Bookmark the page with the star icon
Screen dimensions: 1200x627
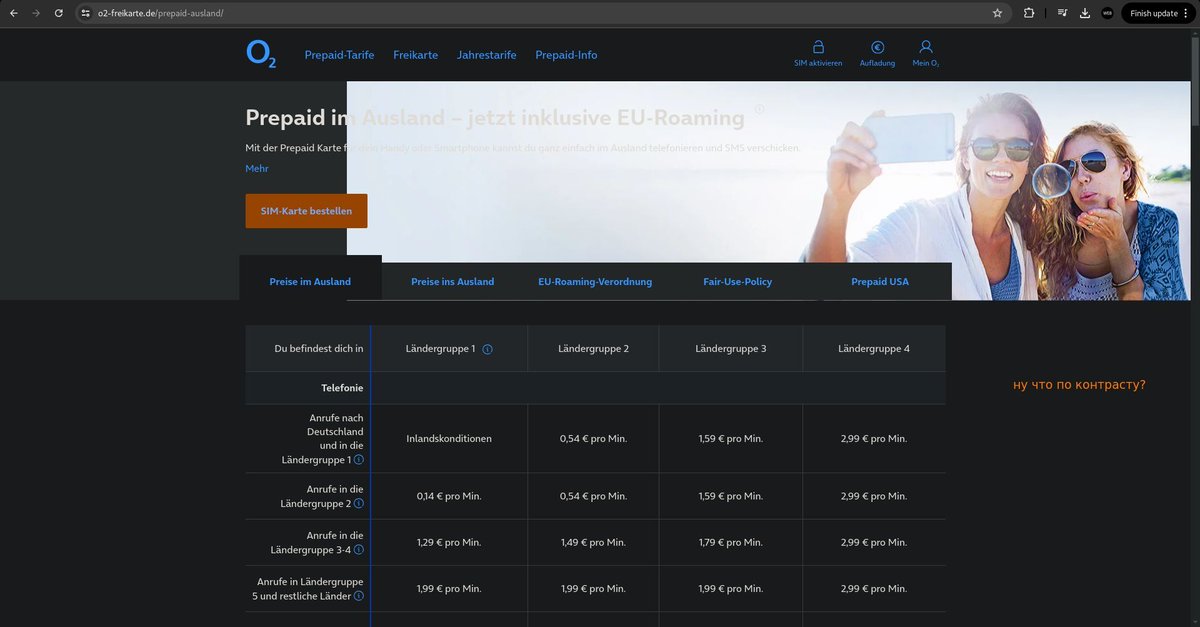click(997, 14)
